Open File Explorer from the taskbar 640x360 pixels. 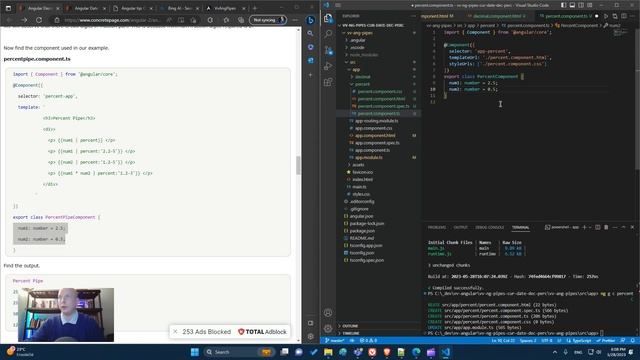[x=328, y=352]
